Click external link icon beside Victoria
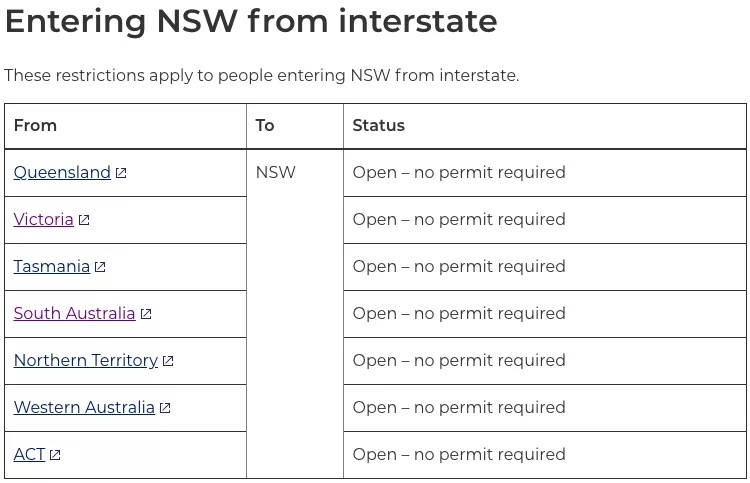Image resolution: width=750 pixels, height=483 pixels. pyautogui.click(x=84, y=220)
